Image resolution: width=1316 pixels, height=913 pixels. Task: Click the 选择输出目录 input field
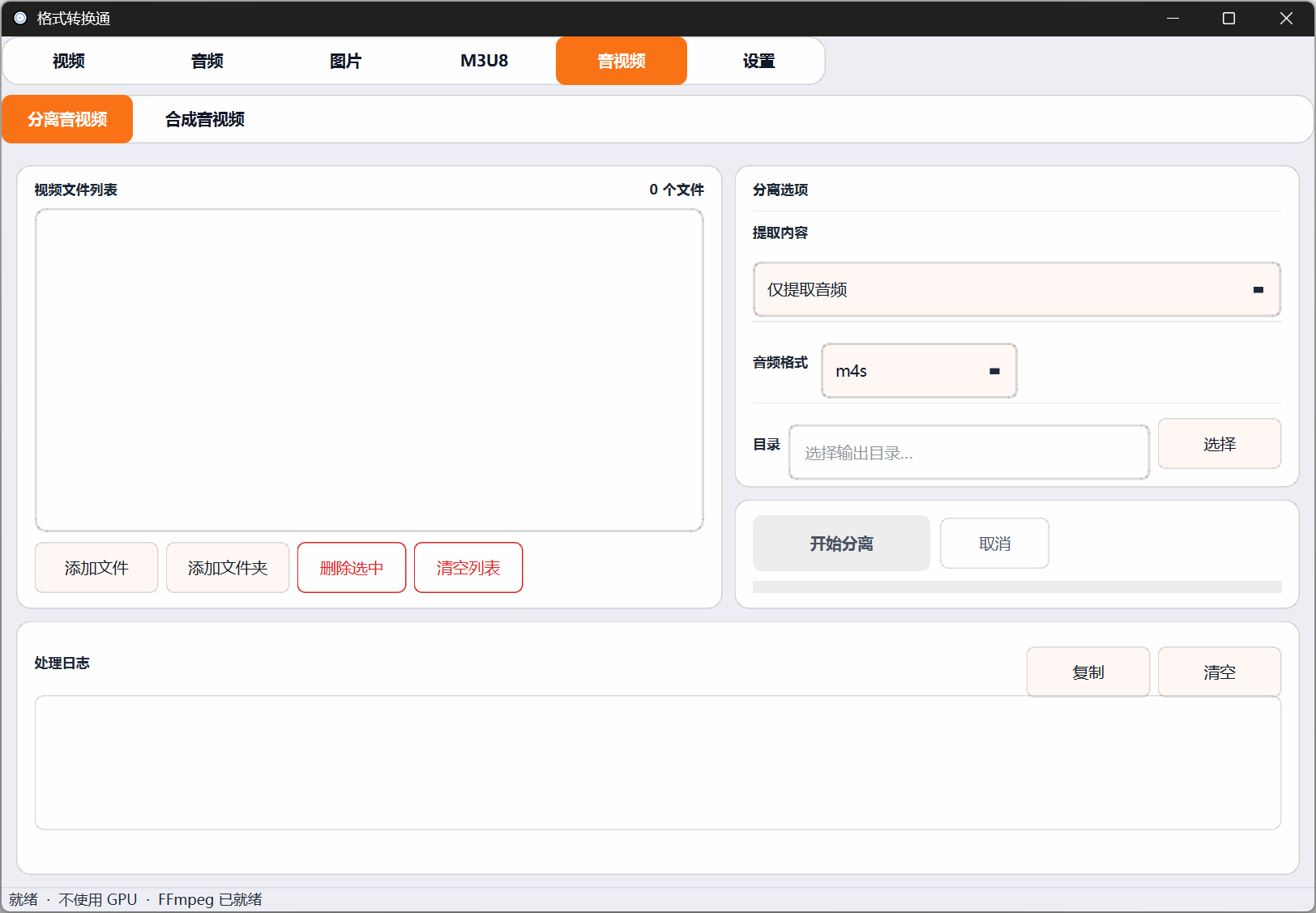pos(969,453)
